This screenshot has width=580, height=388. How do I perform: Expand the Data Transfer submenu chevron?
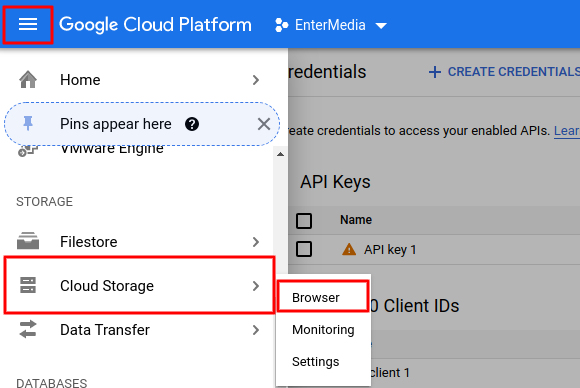pos(256,330)
